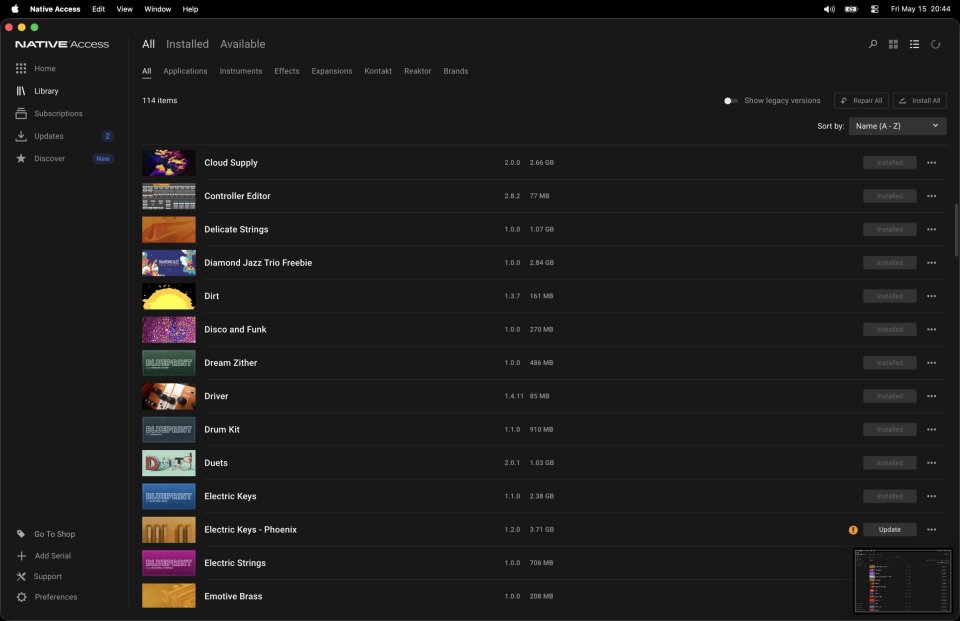The width and height of the screenshot is (960, 621).
Task: Select the Emotive Brass row title
Action: click(233, 597)
